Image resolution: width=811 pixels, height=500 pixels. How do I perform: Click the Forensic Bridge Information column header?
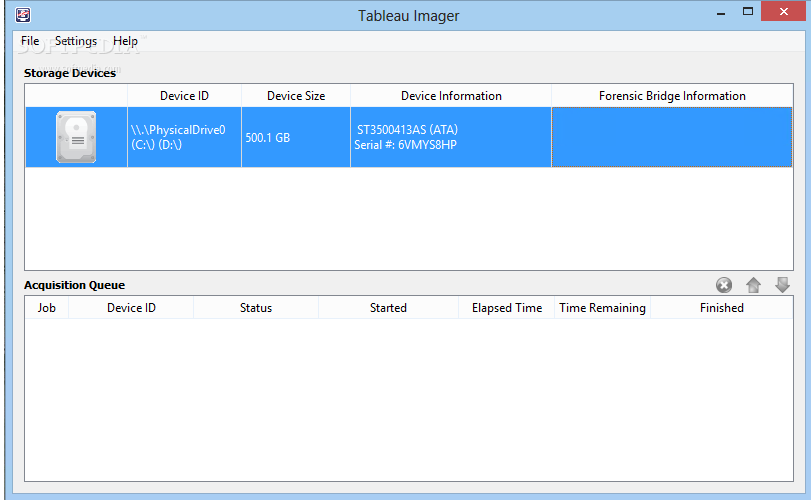672,96
